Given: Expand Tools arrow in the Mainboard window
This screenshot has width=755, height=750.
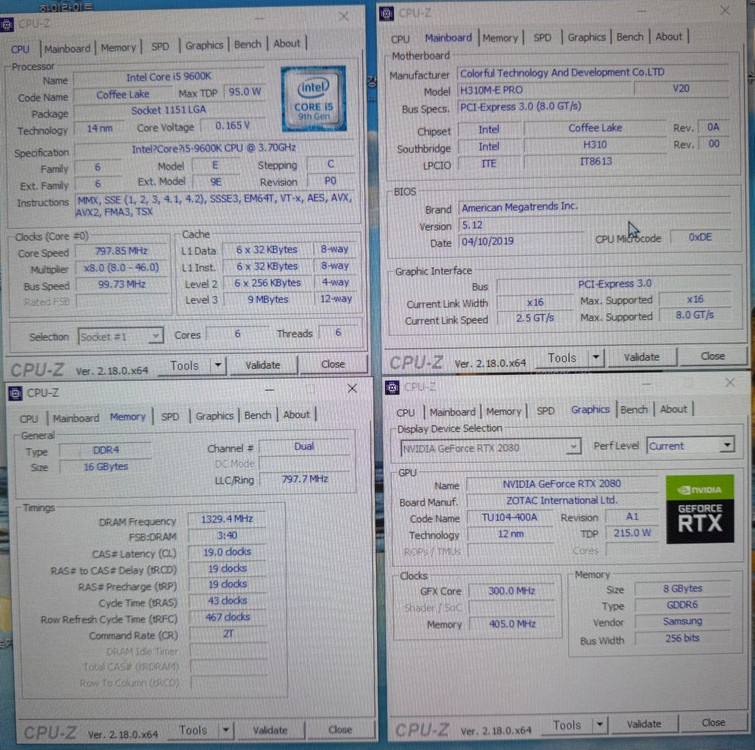Looking at the screenshot, I should pos(596,357).
